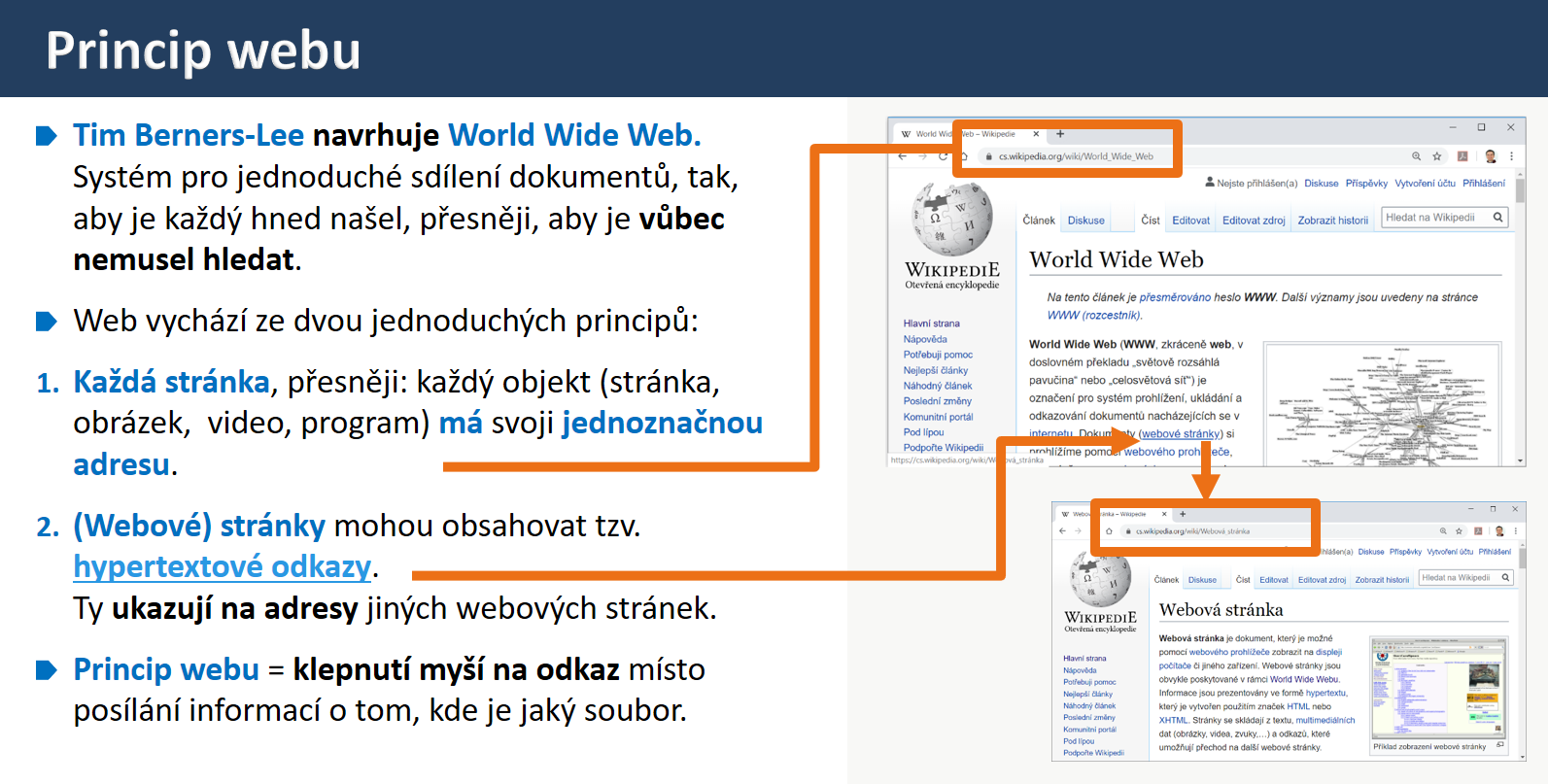This screenshot has width=1548, height=784.
Task: Open Zobrazit historii on Webová stránka article
Action: pyautogui.click(x=1382, y=580)
